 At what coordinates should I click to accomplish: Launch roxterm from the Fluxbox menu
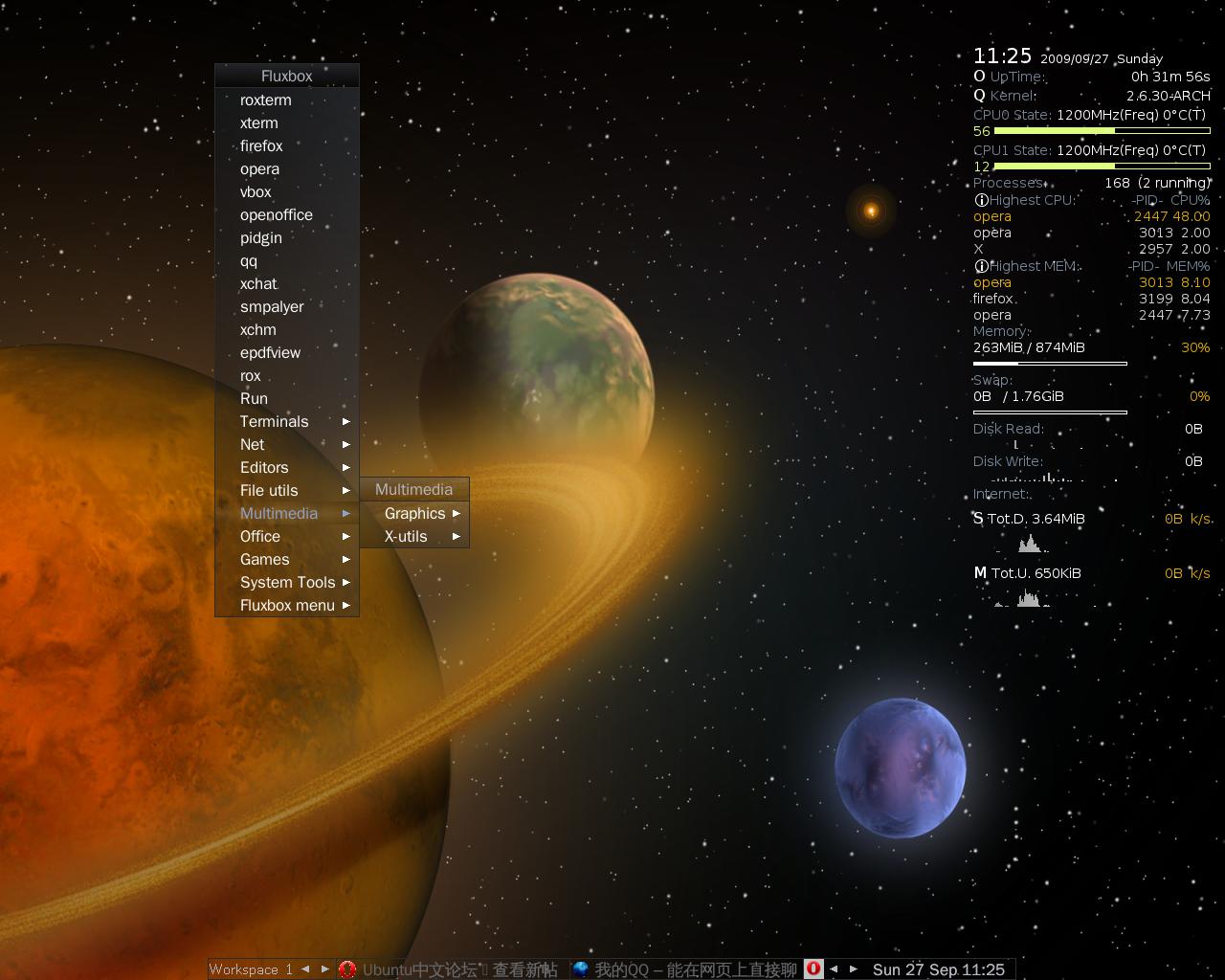287,100
